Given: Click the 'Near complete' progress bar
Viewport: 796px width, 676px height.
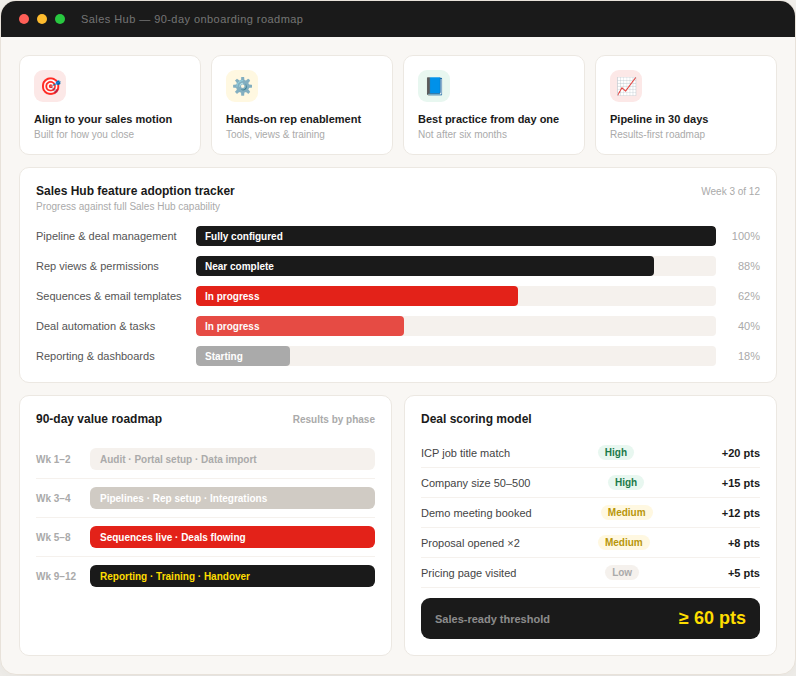Looking at the screenshot, I should click(425, 266).
